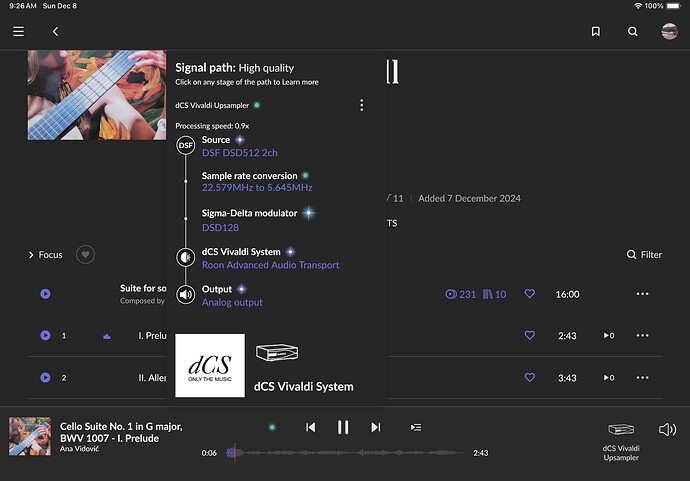The image size is (690, 481).
Task: Click the Output quality star
Action: [242, 289]
